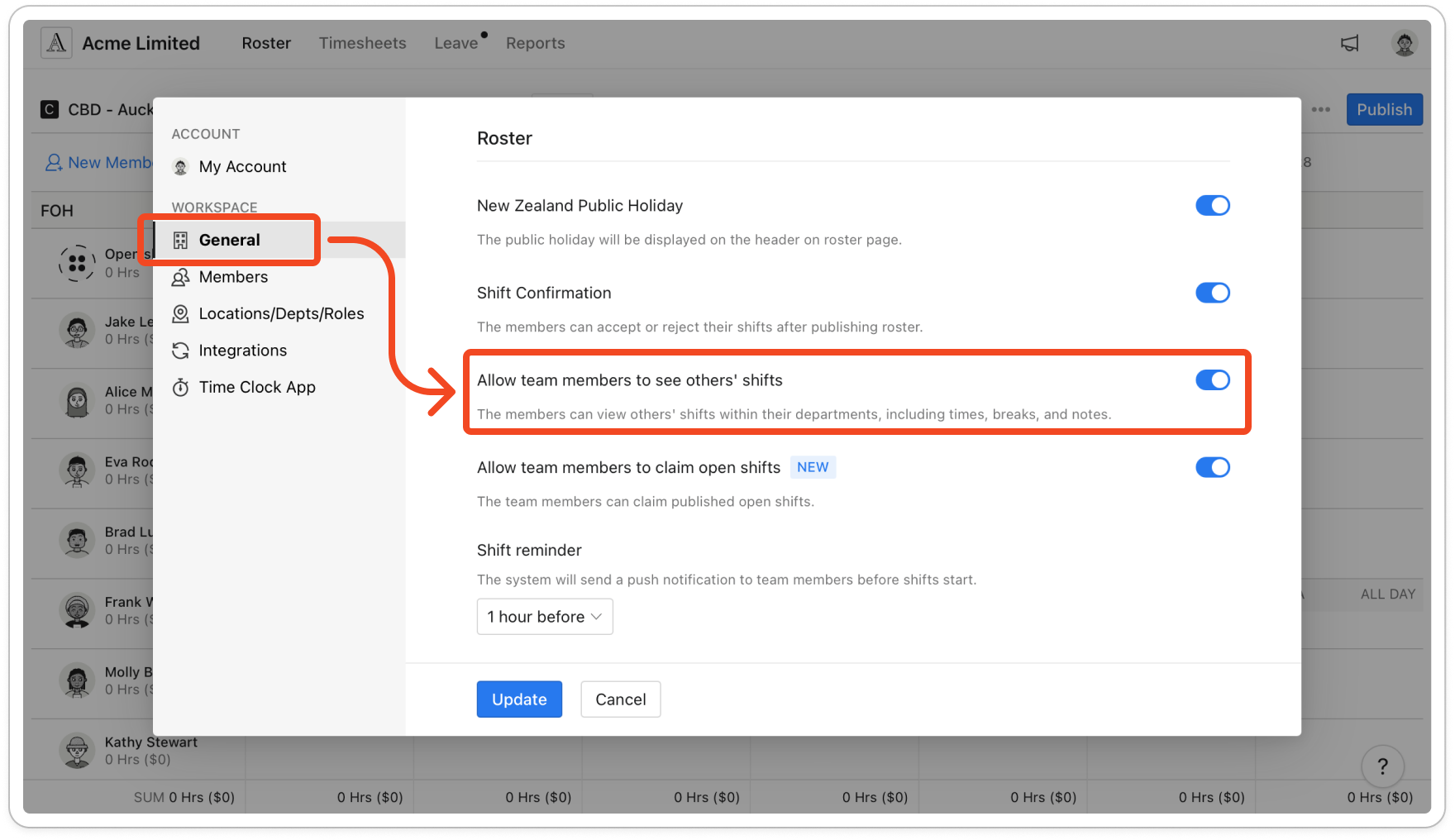The image size is (1455, 840).
Task: Click the Open shifts dotted circle icon
Action: click(77, 263)
